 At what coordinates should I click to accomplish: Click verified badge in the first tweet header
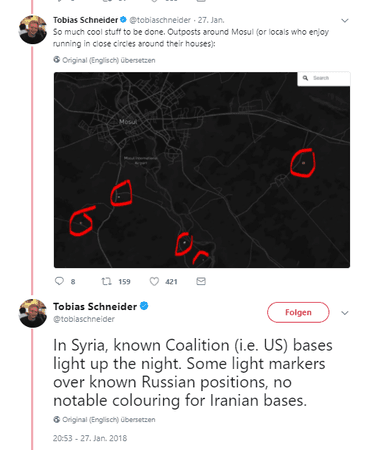click(x=123, y=20)
